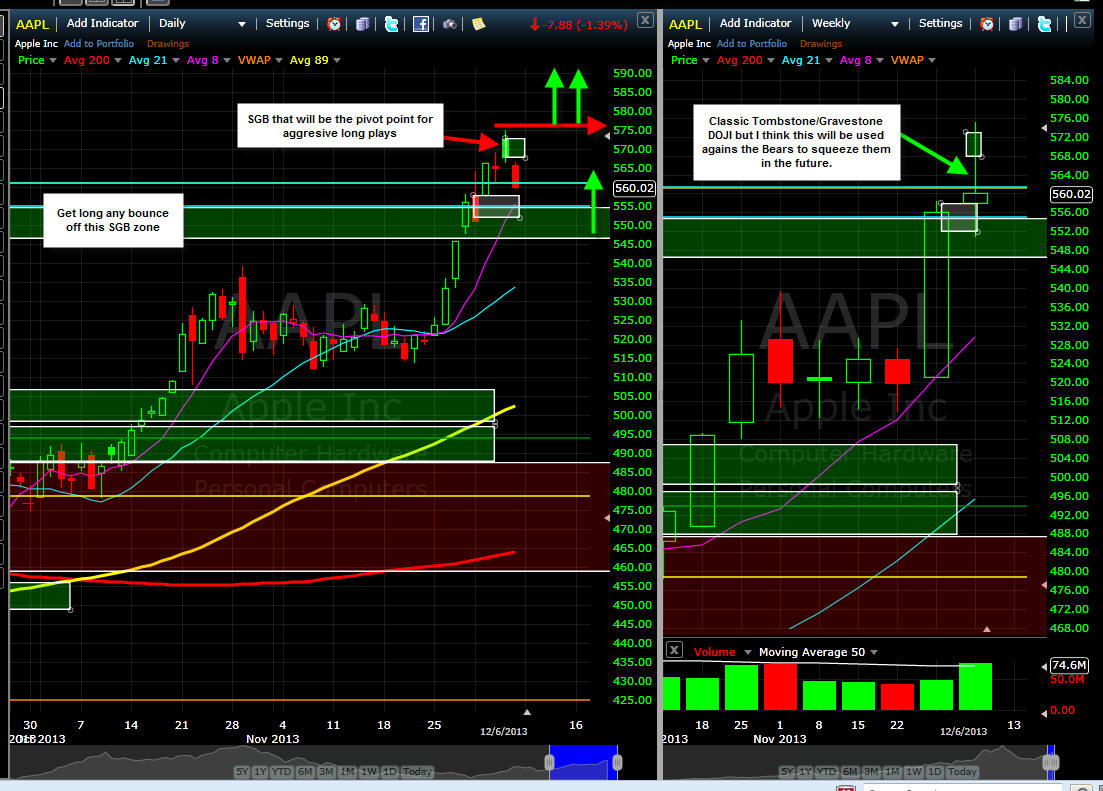The height and width of the screenshot is (791, 1103).
Task: Select 1Y range in Daily chart
Action: tap(260, 771)
